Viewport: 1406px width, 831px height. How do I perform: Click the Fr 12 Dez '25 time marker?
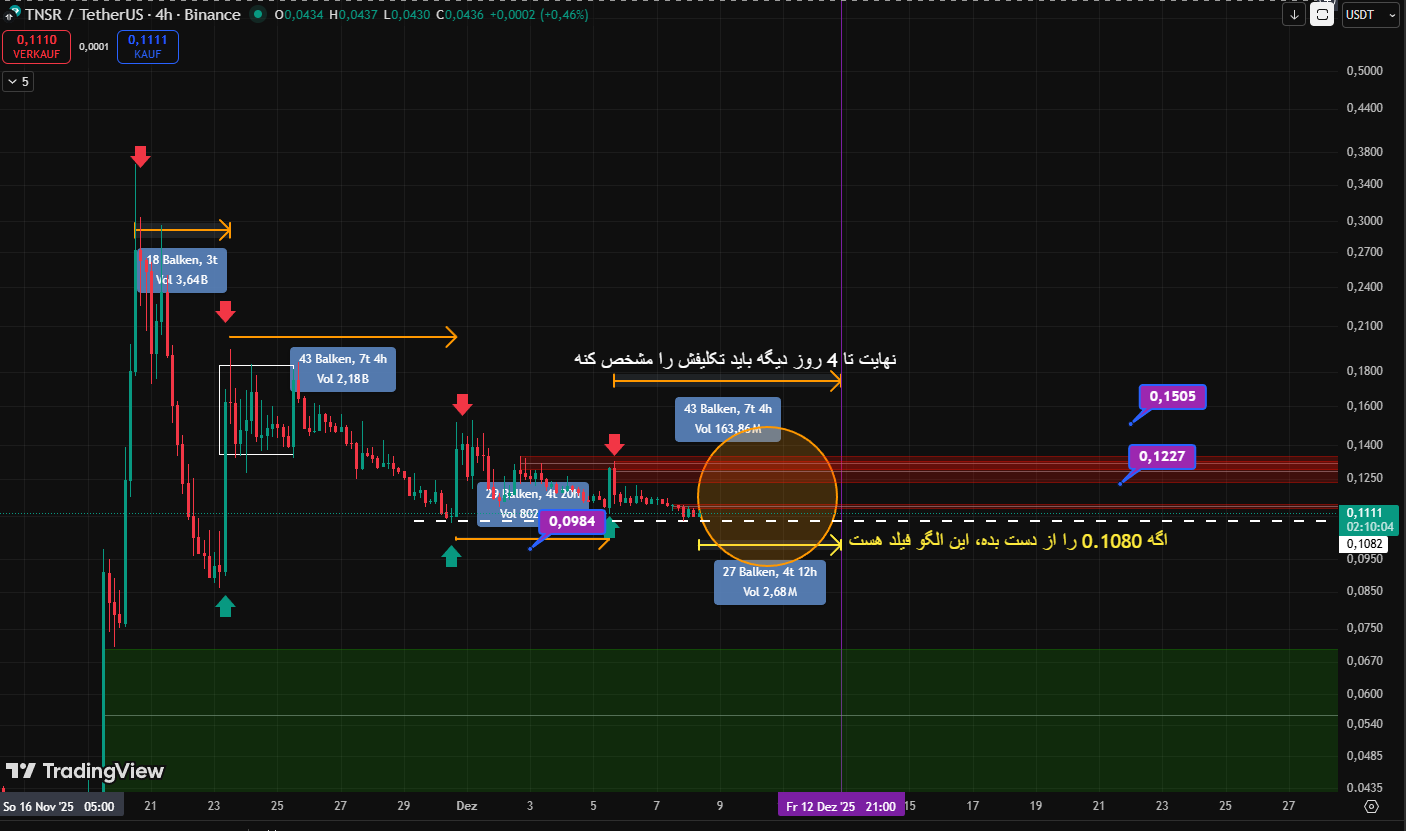tap(841, 806)
